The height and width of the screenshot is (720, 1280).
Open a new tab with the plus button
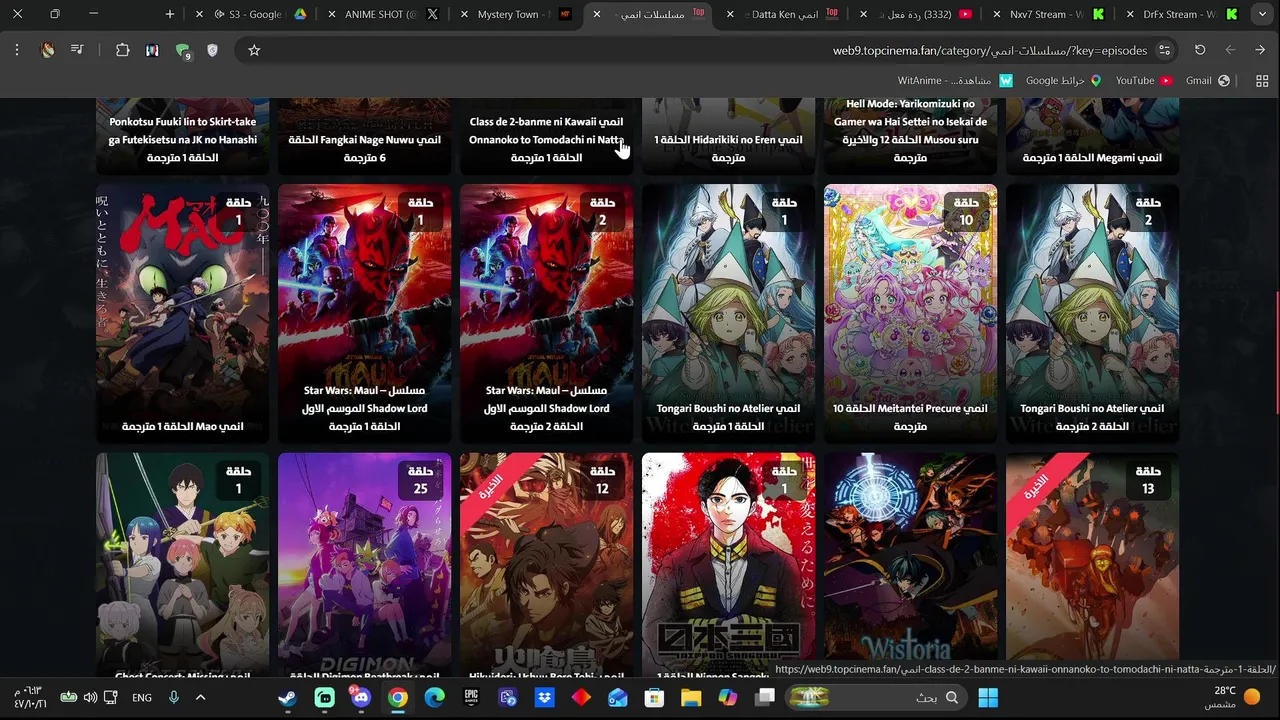[170, 14]
